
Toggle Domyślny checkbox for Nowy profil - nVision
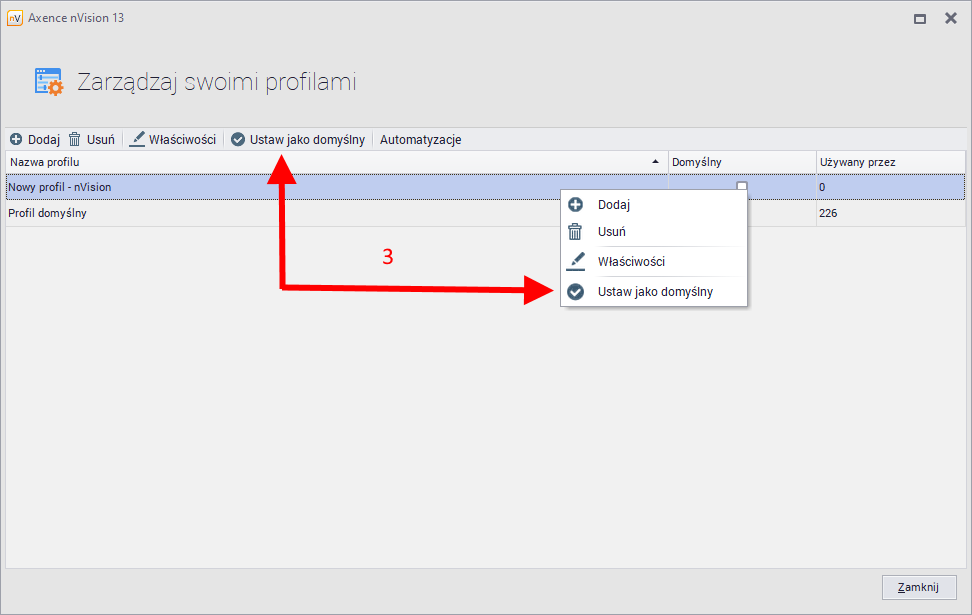pos(742,186)
